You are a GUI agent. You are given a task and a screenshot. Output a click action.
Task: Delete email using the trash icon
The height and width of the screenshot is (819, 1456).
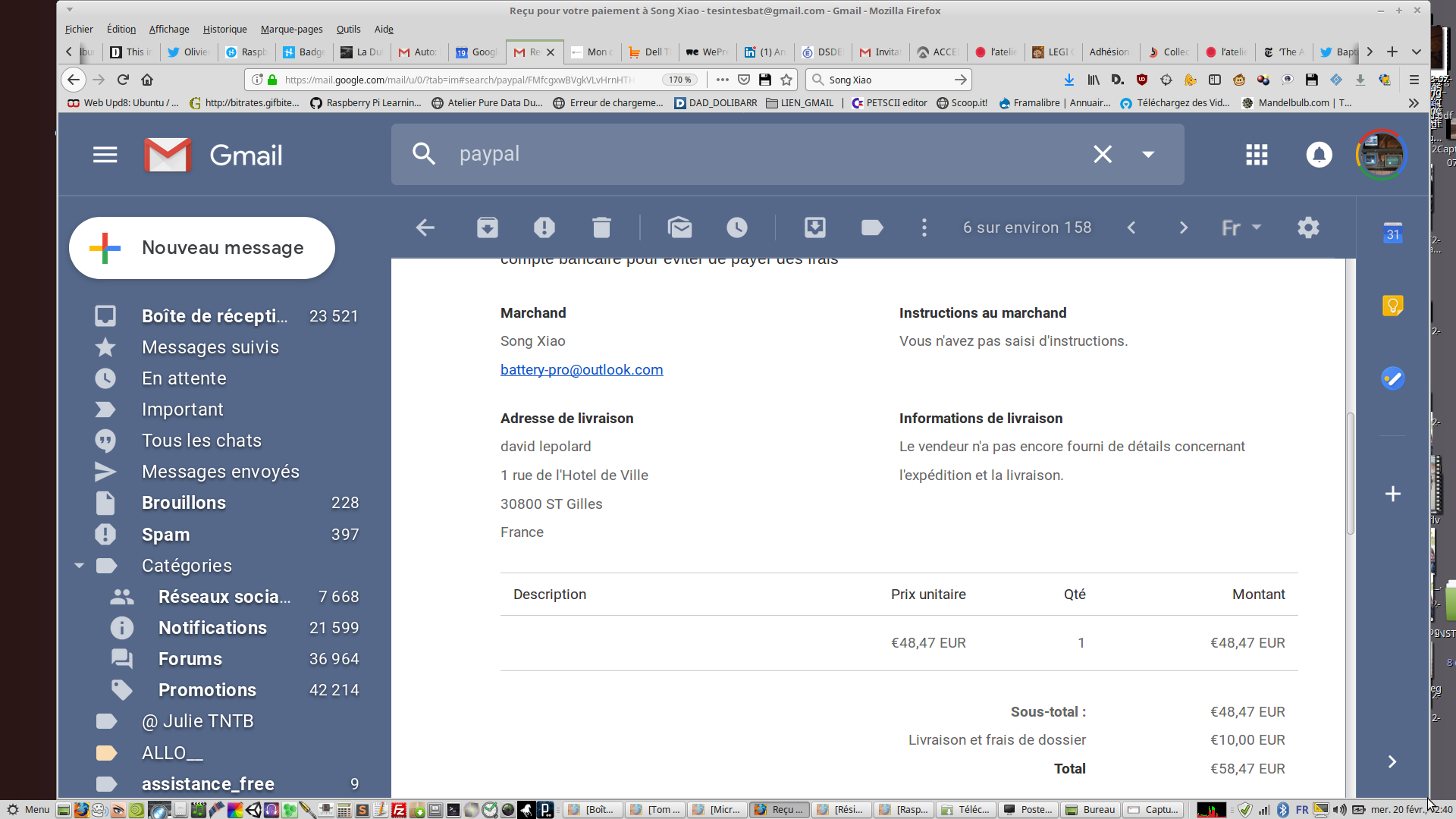point(601,227)
